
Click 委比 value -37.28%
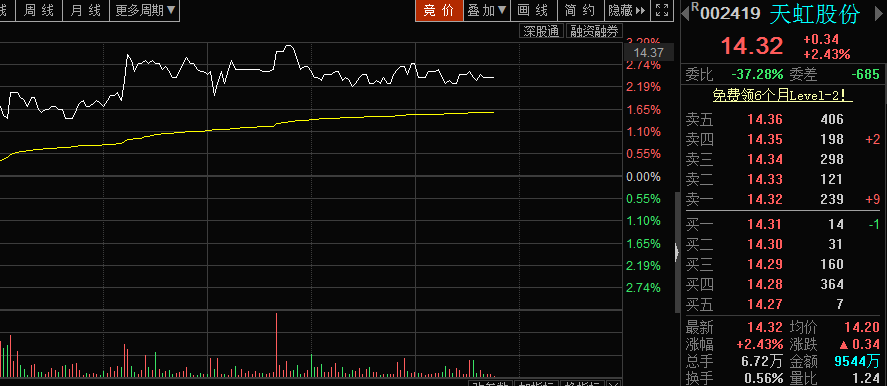[757, 74]
